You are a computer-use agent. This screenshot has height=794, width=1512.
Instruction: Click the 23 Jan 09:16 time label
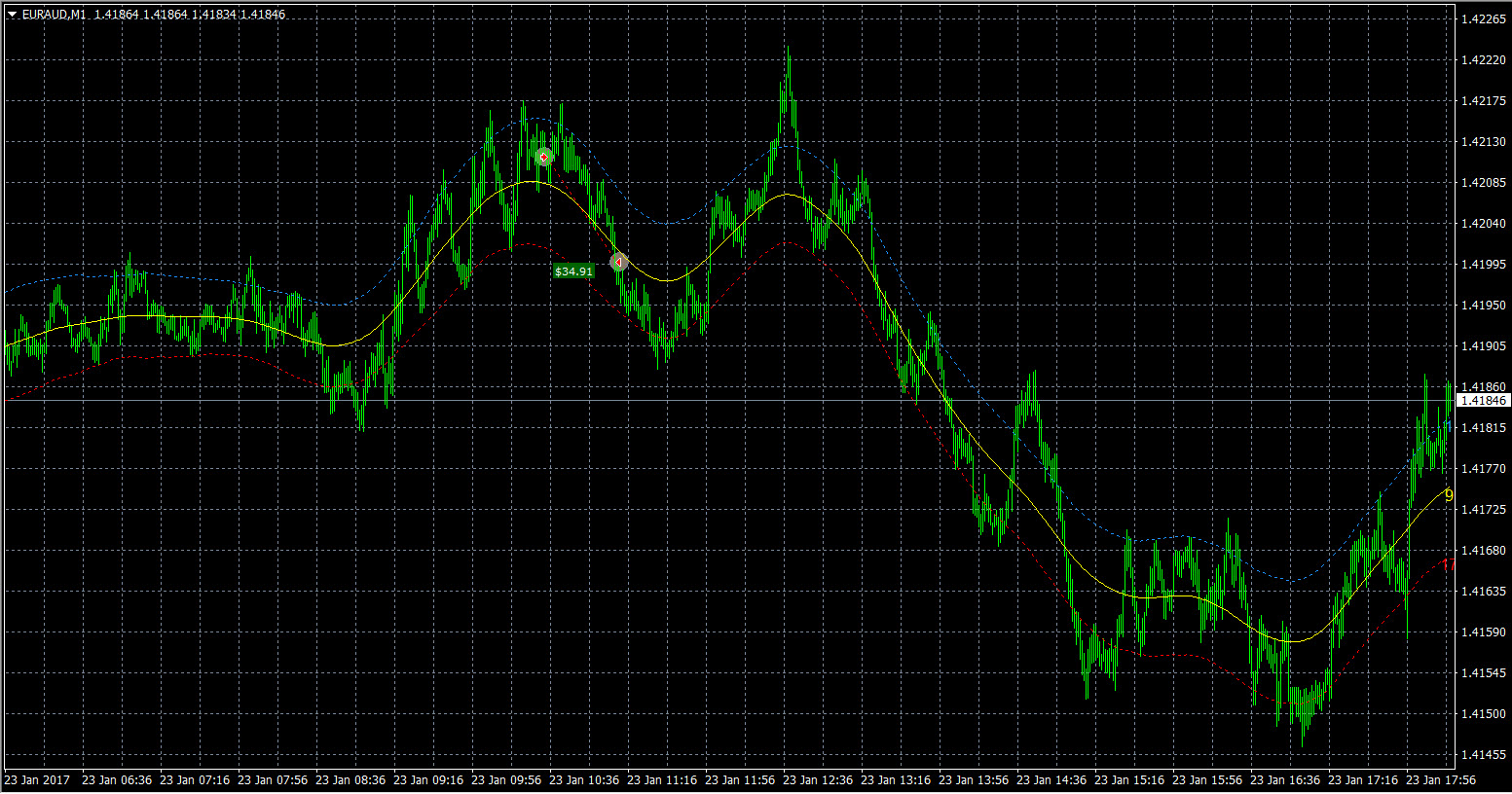pos(428,780)
